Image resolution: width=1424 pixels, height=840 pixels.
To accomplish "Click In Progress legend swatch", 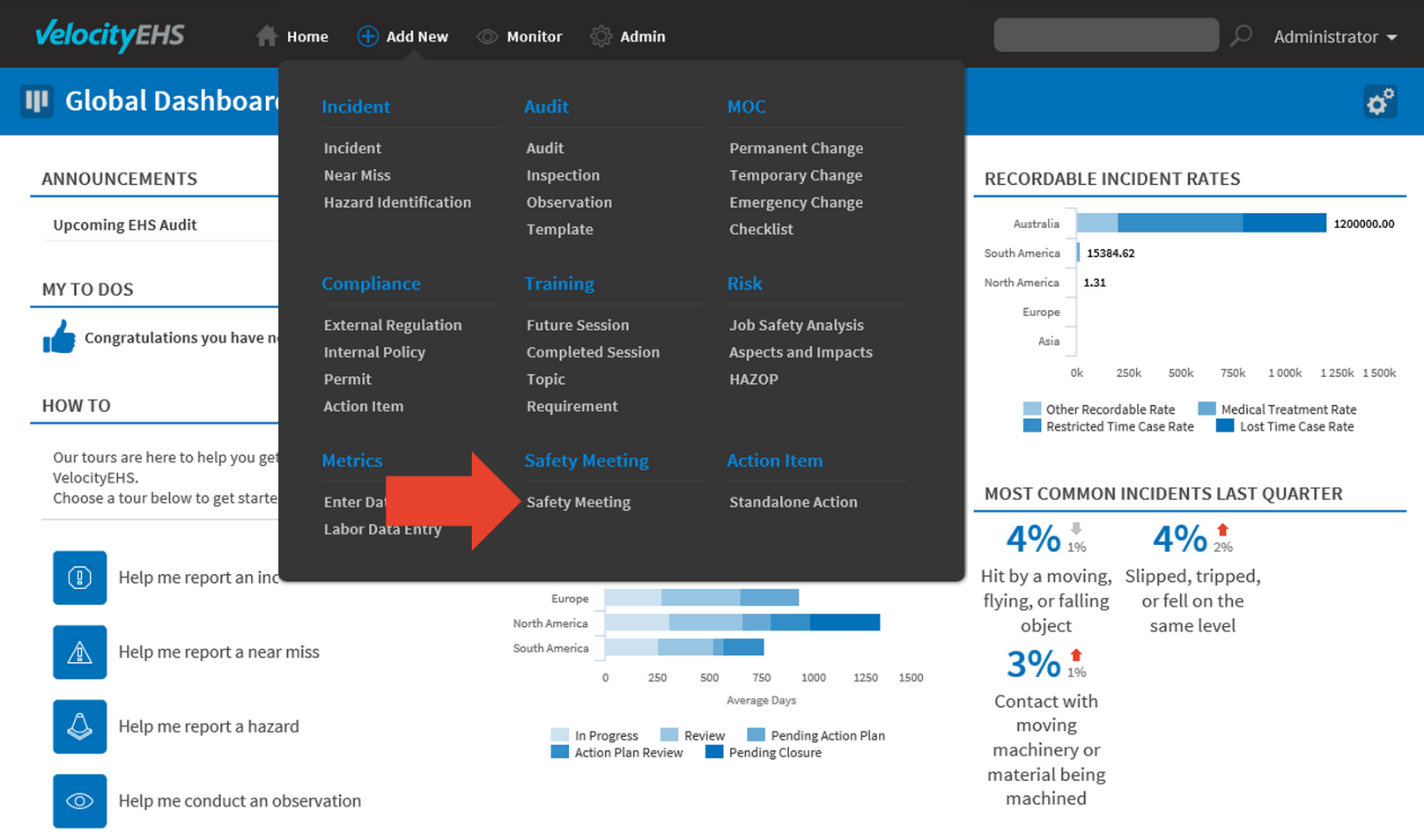I will tap(560, 735).
